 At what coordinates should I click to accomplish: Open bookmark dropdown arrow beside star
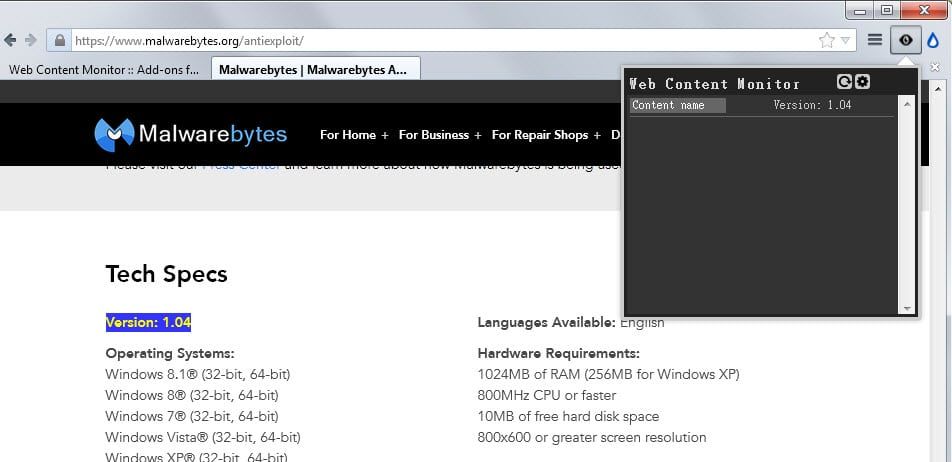click(845, 41)
